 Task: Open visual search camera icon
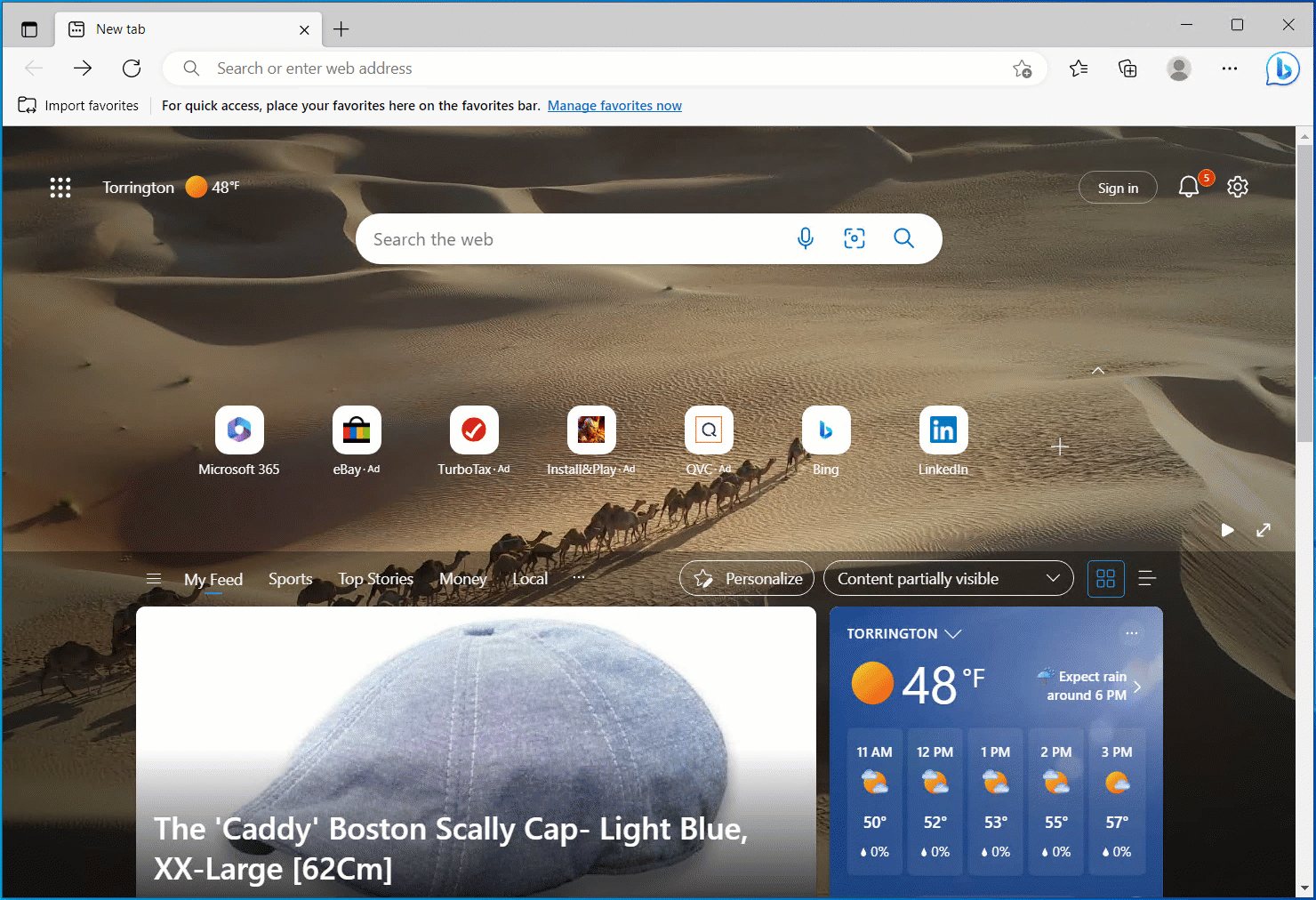[x=855, y=238]
